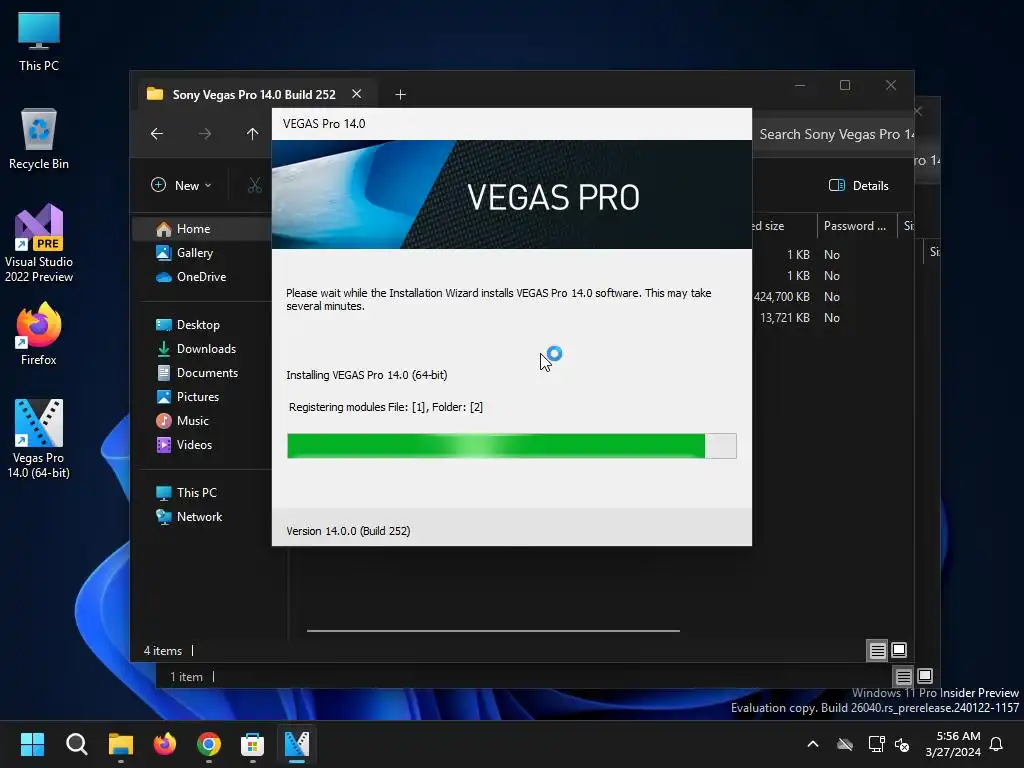Open This PC desktop icon
Image resolution: width=1024 pixels, height=768 pixels.
click(39, 40)
